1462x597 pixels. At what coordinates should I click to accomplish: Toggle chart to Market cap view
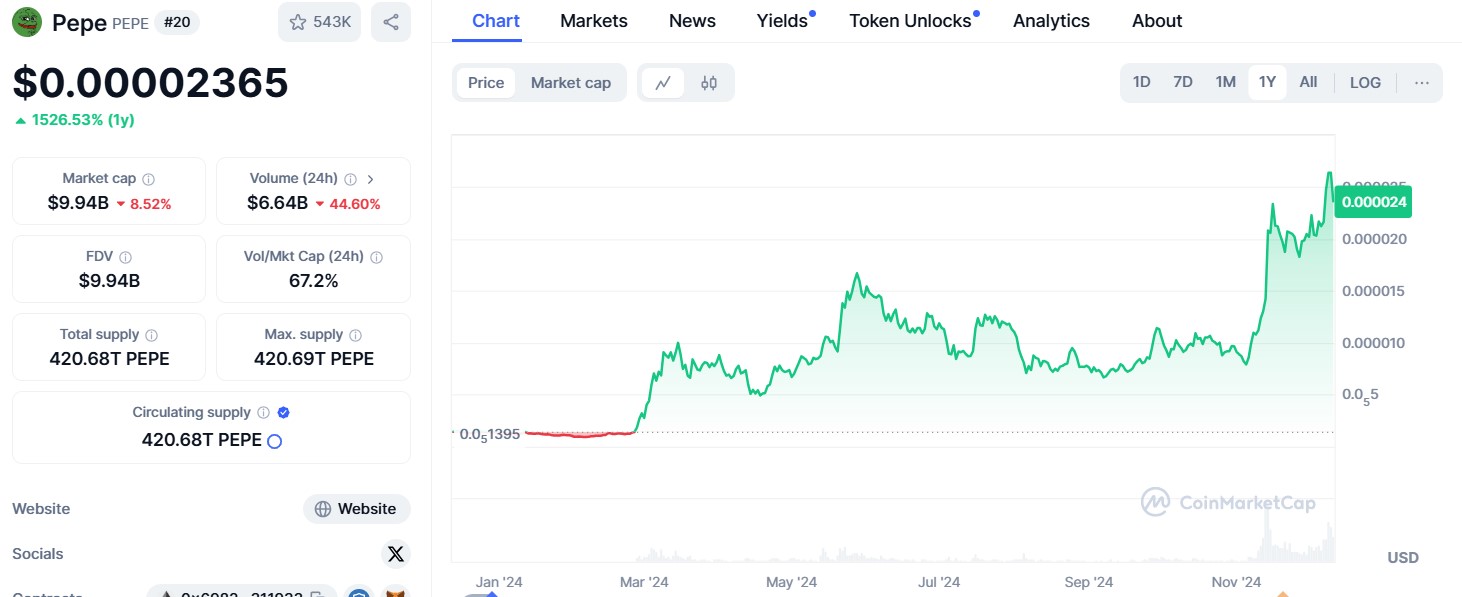(x=571, y=83)
